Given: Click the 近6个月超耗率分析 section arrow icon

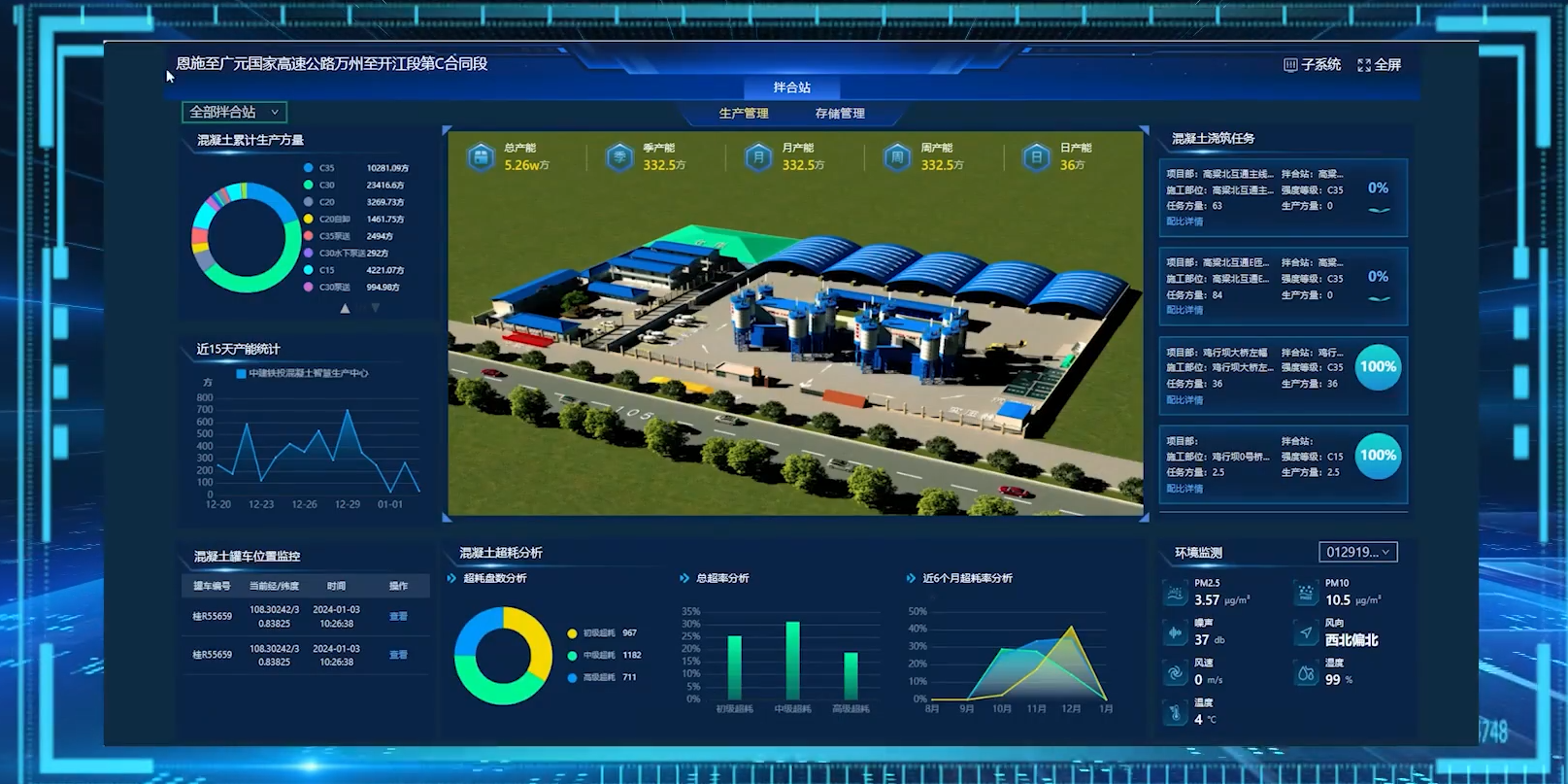Looking at the screenshot, I should click(911, 578).
